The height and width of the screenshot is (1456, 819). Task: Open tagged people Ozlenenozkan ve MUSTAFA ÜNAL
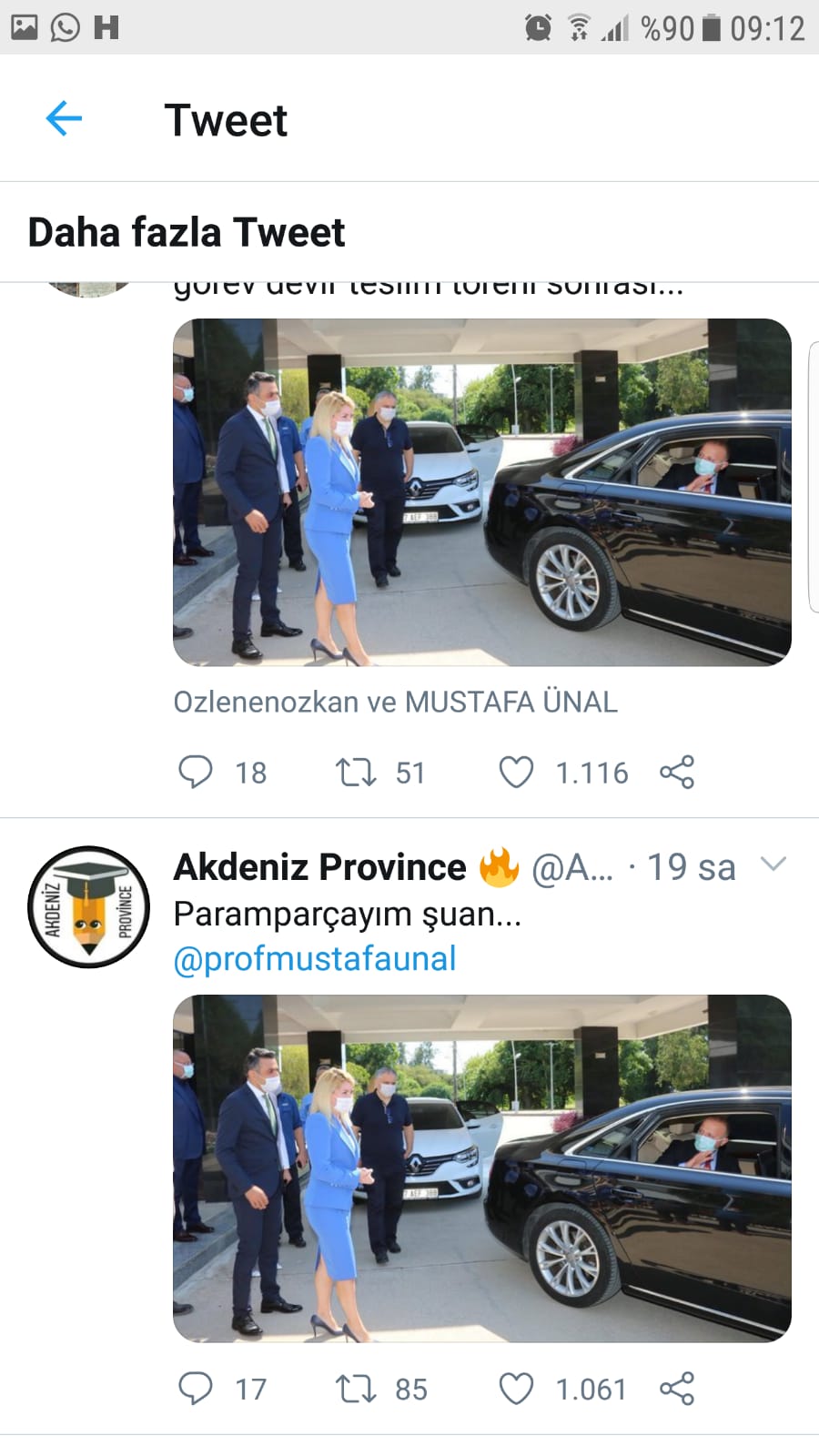(x=395, y=703)
